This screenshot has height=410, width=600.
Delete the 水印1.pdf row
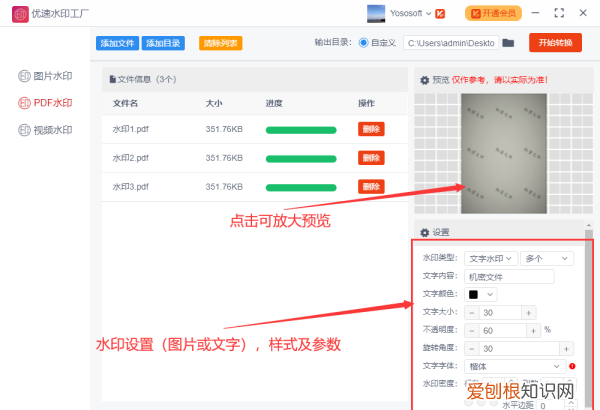coord(371,129)
